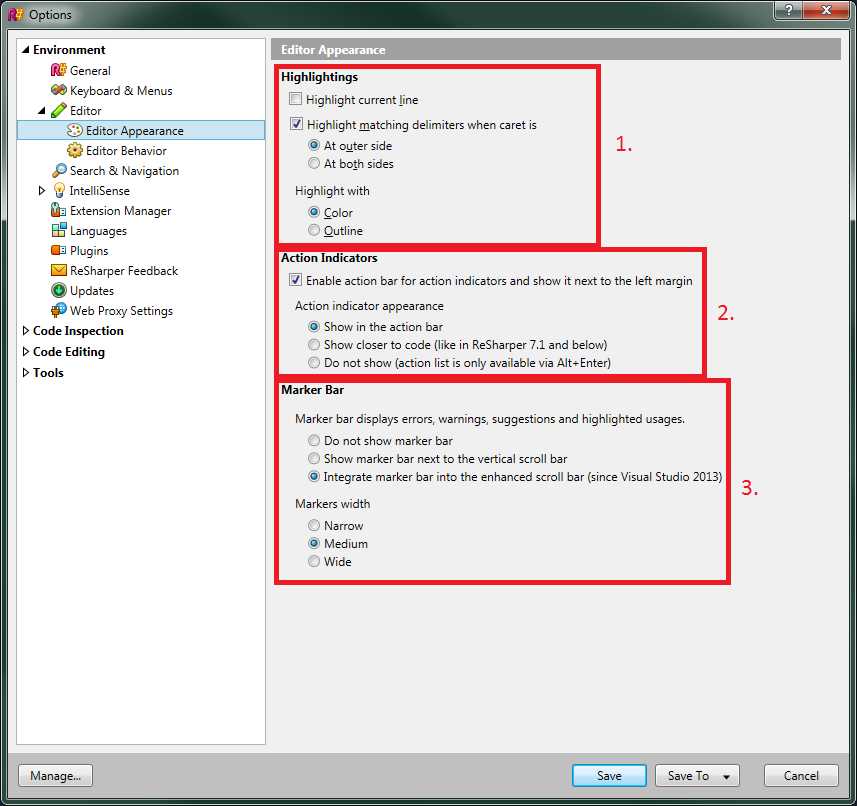
Task: Expand the Tools section
Action: tap(27, 372)
